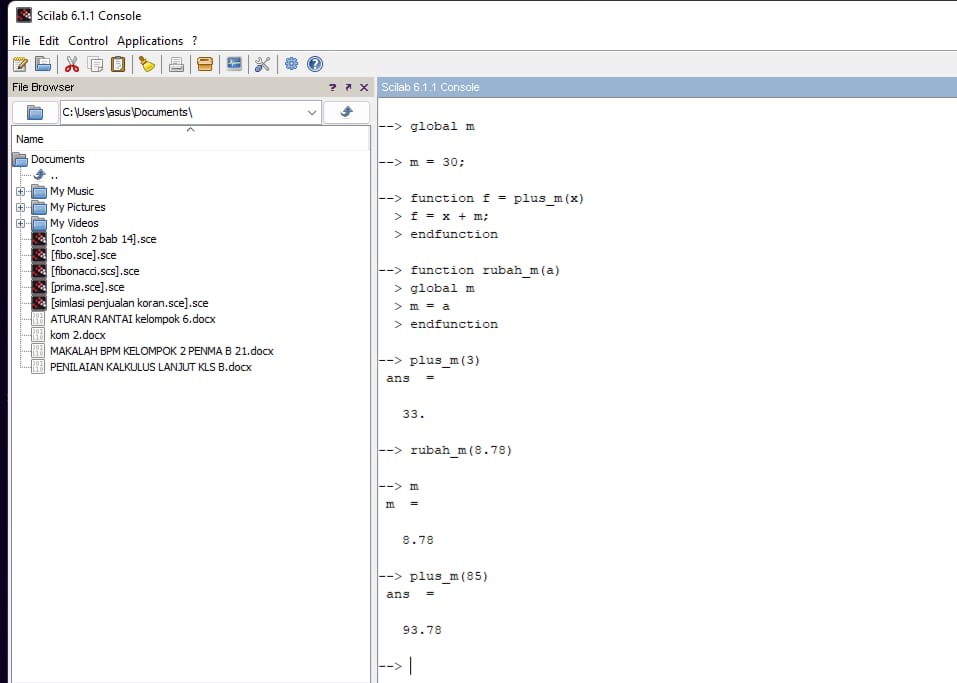Open Scilab demonstrations gear icon
The image size is (957, 683).
tap(292, 63)
